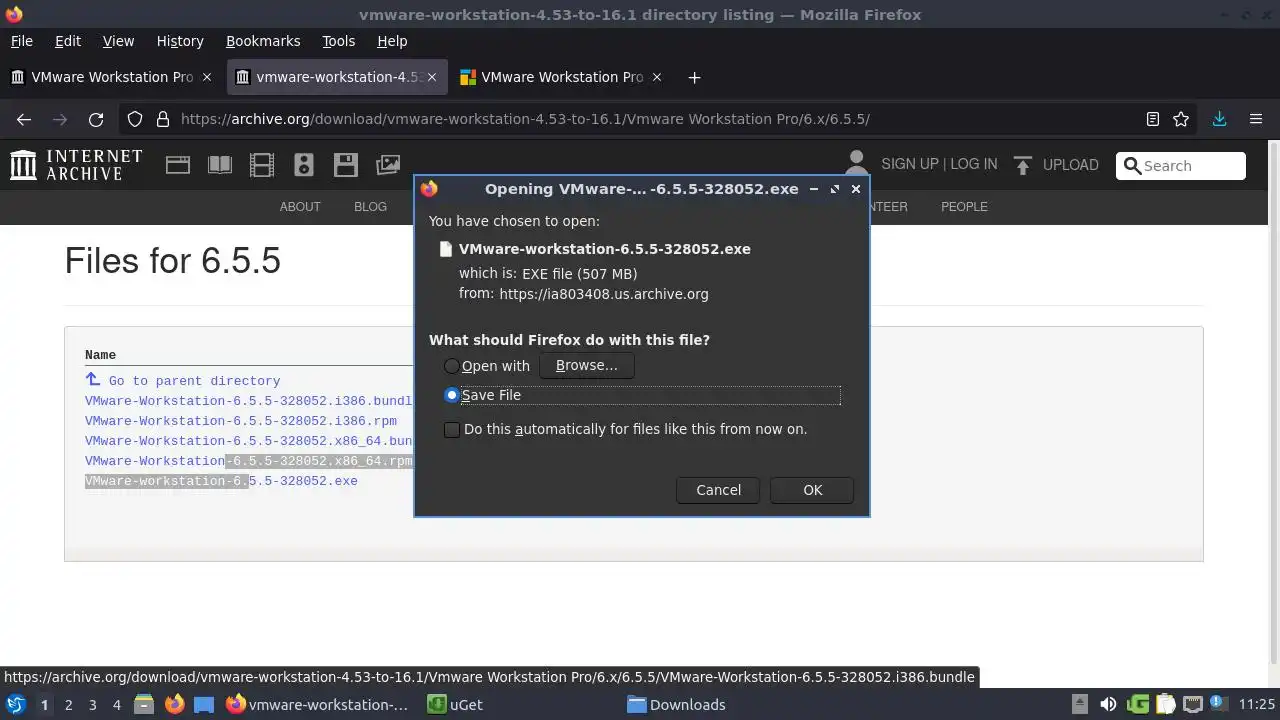
Task: Click Browse to choose an application
Action: coord(587,366)
